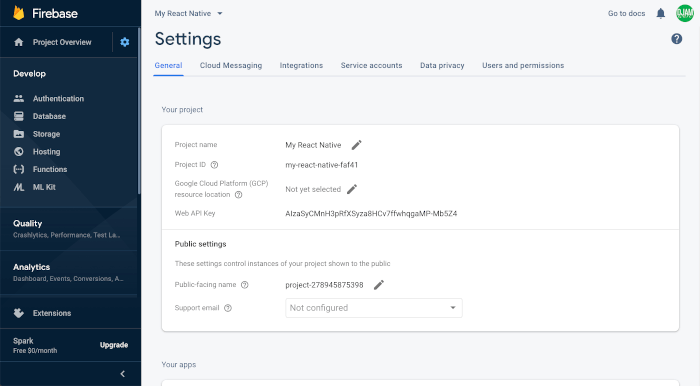Click the Not yet selected text
Screen dimensions: 700x386
tap(313, 189)
